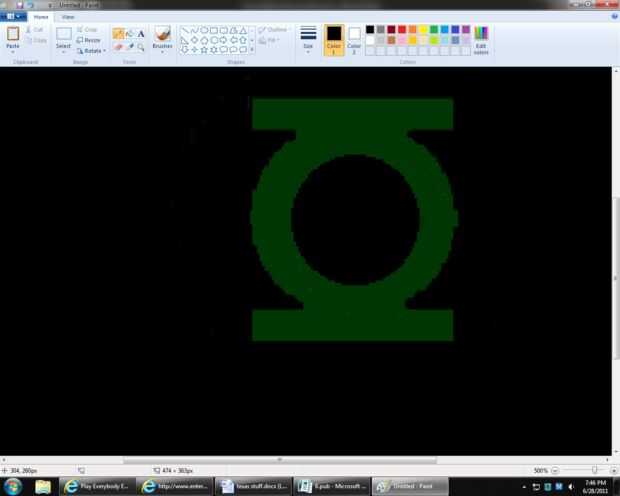Image resolution: width=620 pixels, height=496 pixels.
Task: Pick the Pentagon shape
Action: coord(204,40)
